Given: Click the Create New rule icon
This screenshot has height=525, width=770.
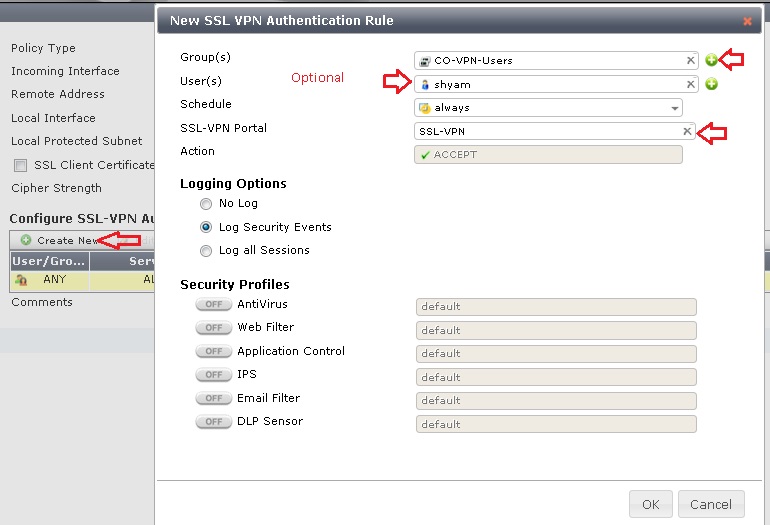Looking at the screenshot, I should [26, 240].
